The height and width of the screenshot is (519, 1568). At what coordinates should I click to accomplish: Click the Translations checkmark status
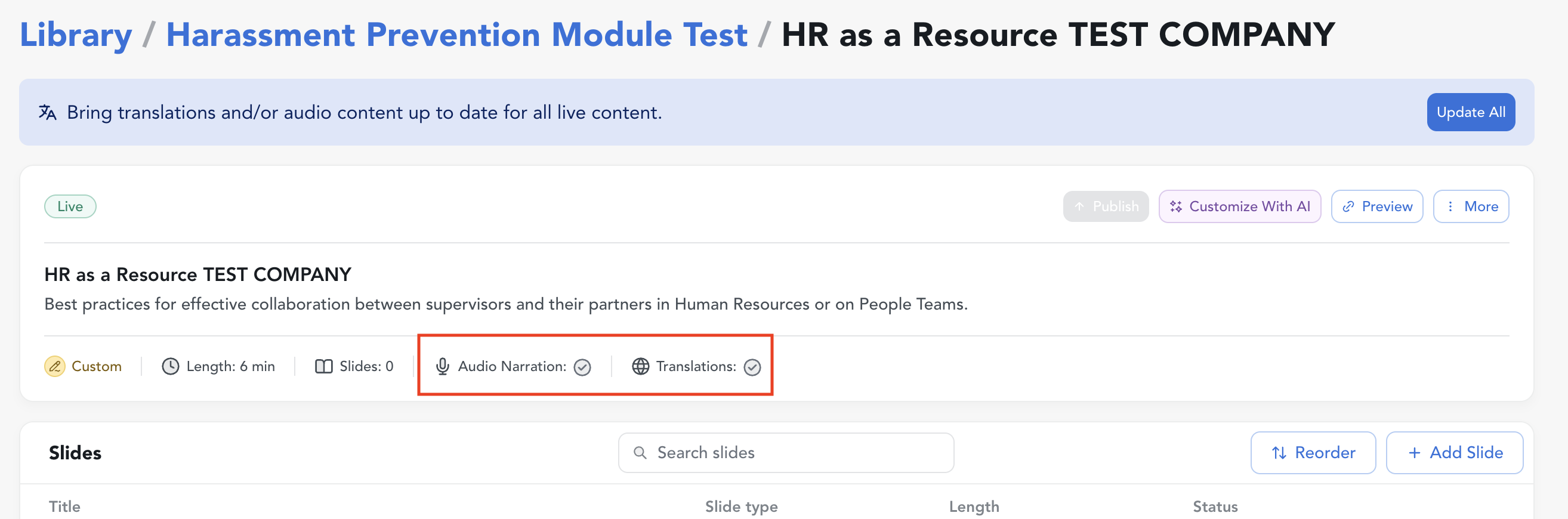752,367
